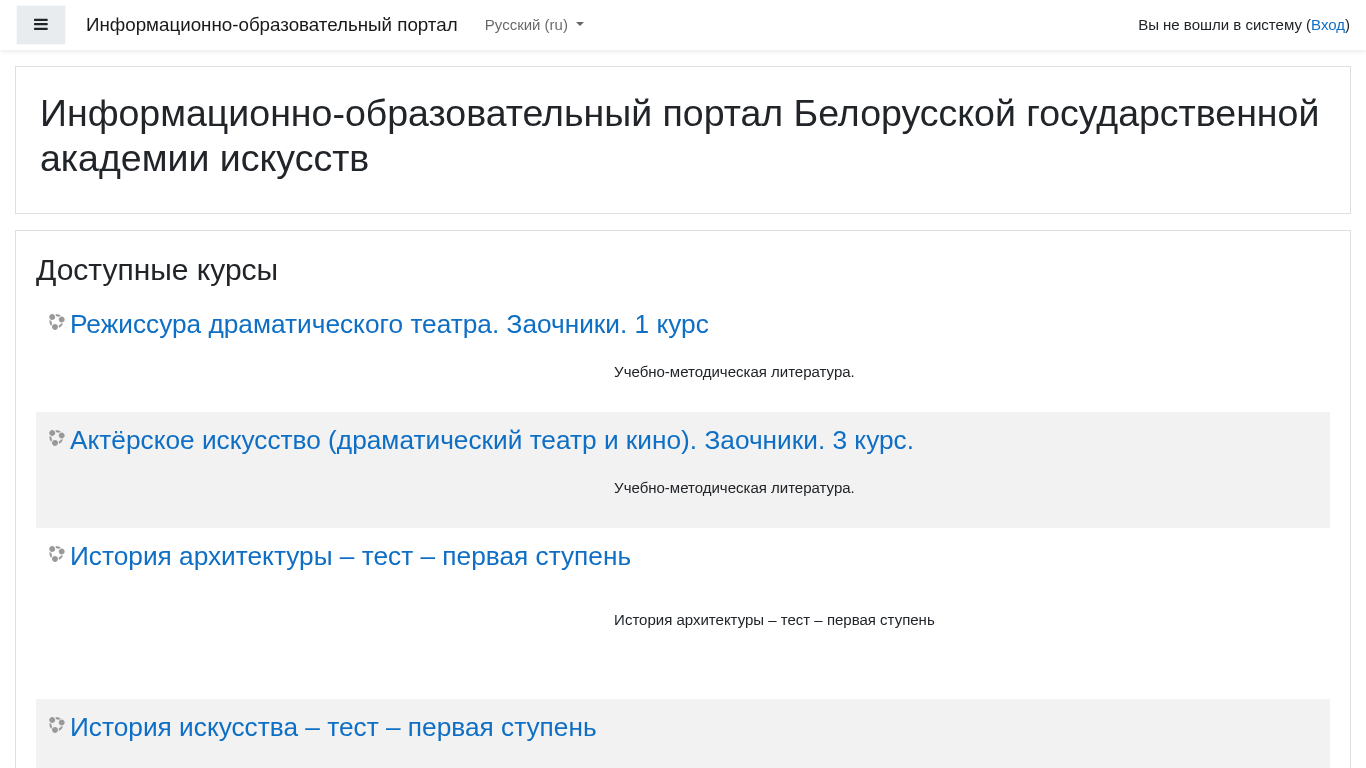Click Учебно-методическая литература text under Актёрское искусство course
The width and height of the screenshot is (1366, 768).
734,488
